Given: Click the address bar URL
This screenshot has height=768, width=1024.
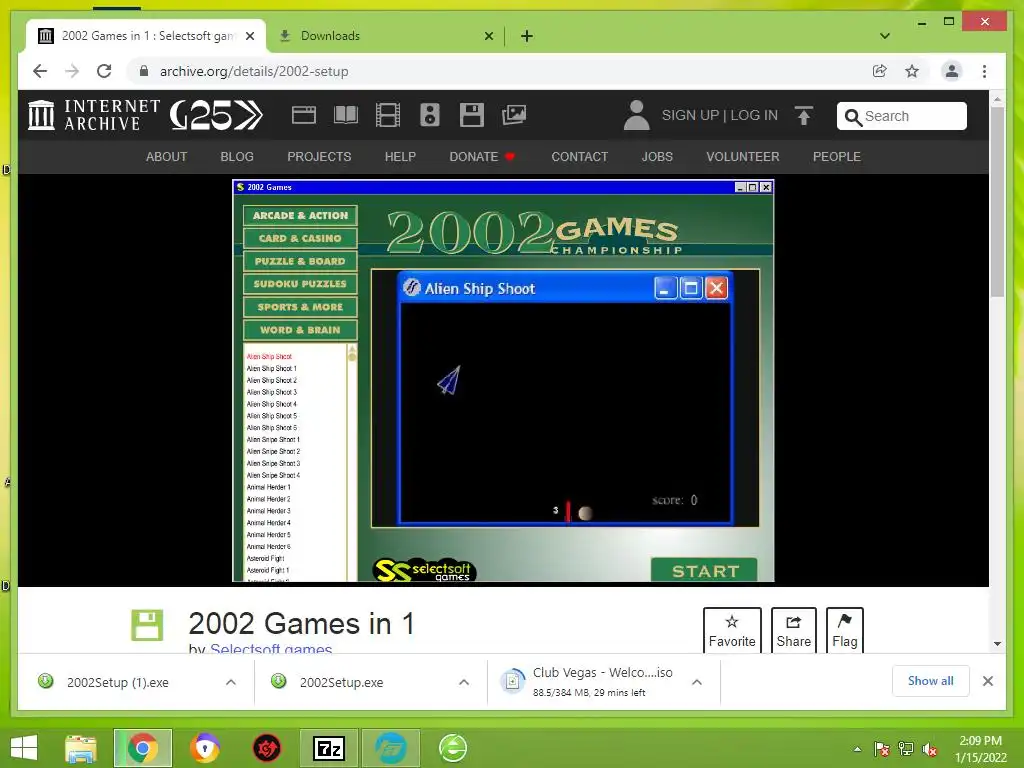Looking at the screenshot, I should [x=254, y=71].
